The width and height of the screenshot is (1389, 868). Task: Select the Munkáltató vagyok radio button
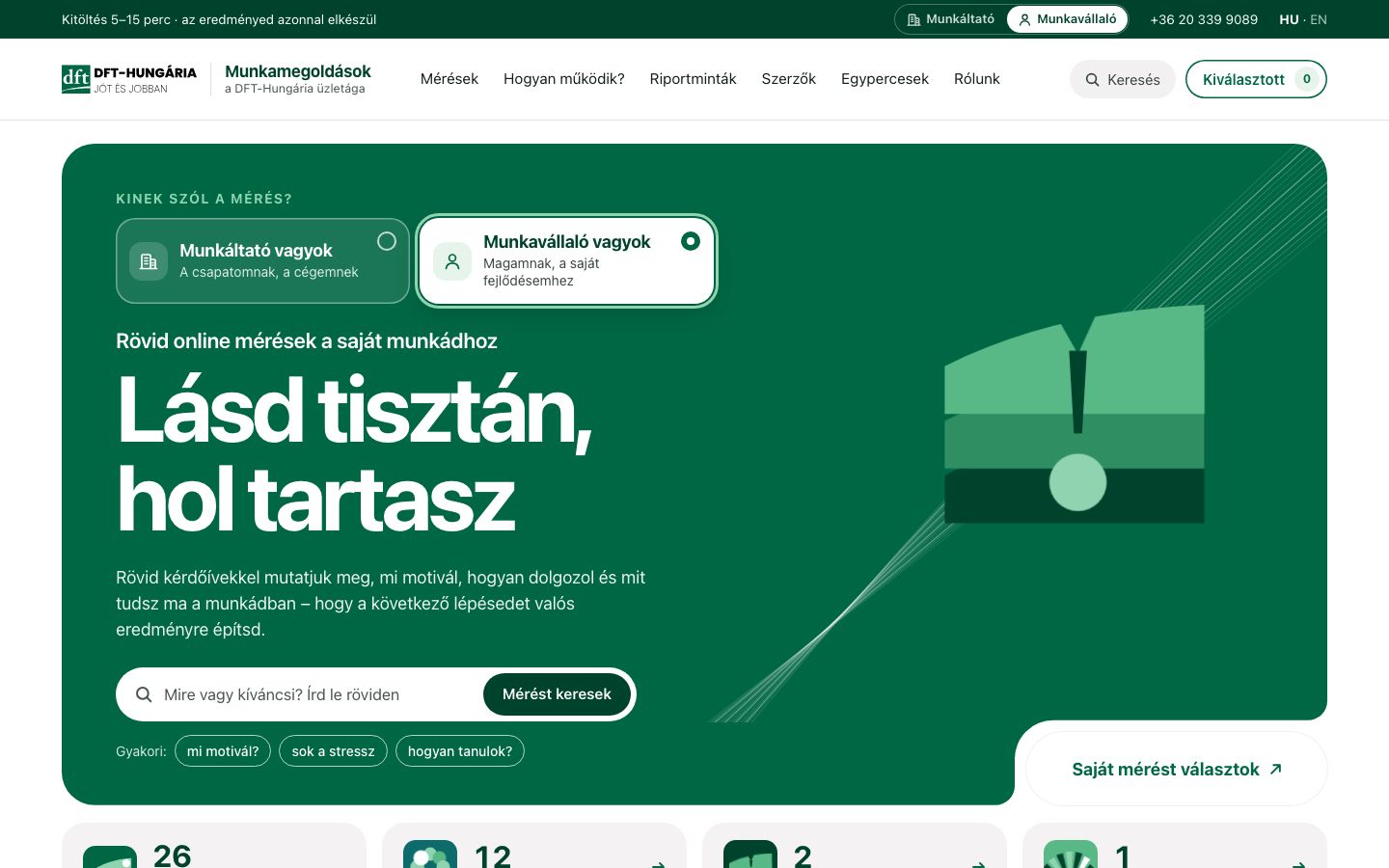point(387,241)
